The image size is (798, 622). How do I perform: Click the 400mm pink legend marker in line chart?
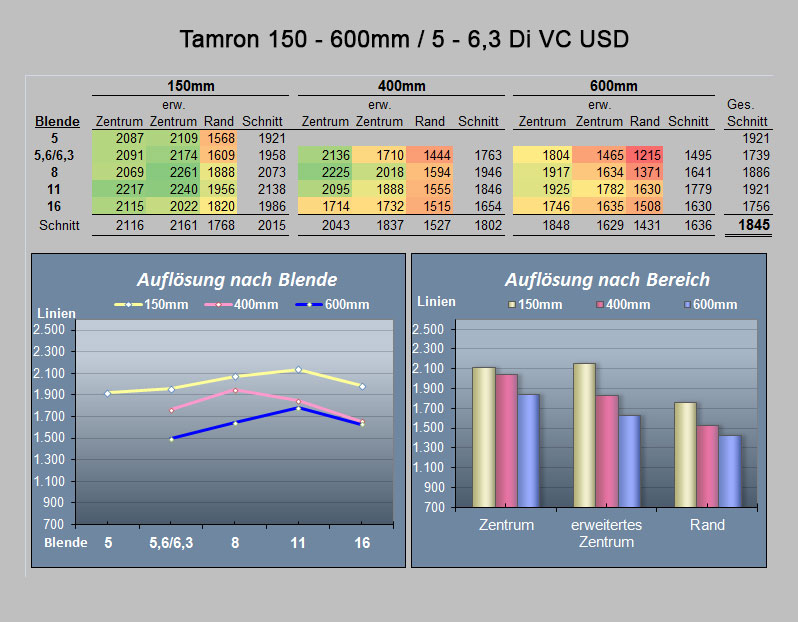coord(218,304)
